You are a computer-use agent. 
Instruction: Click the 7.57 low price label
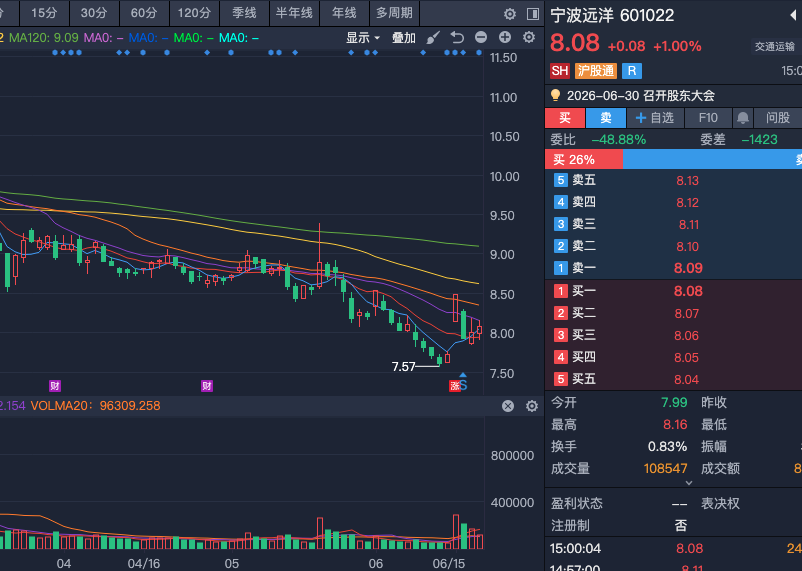tap(404, 367)
